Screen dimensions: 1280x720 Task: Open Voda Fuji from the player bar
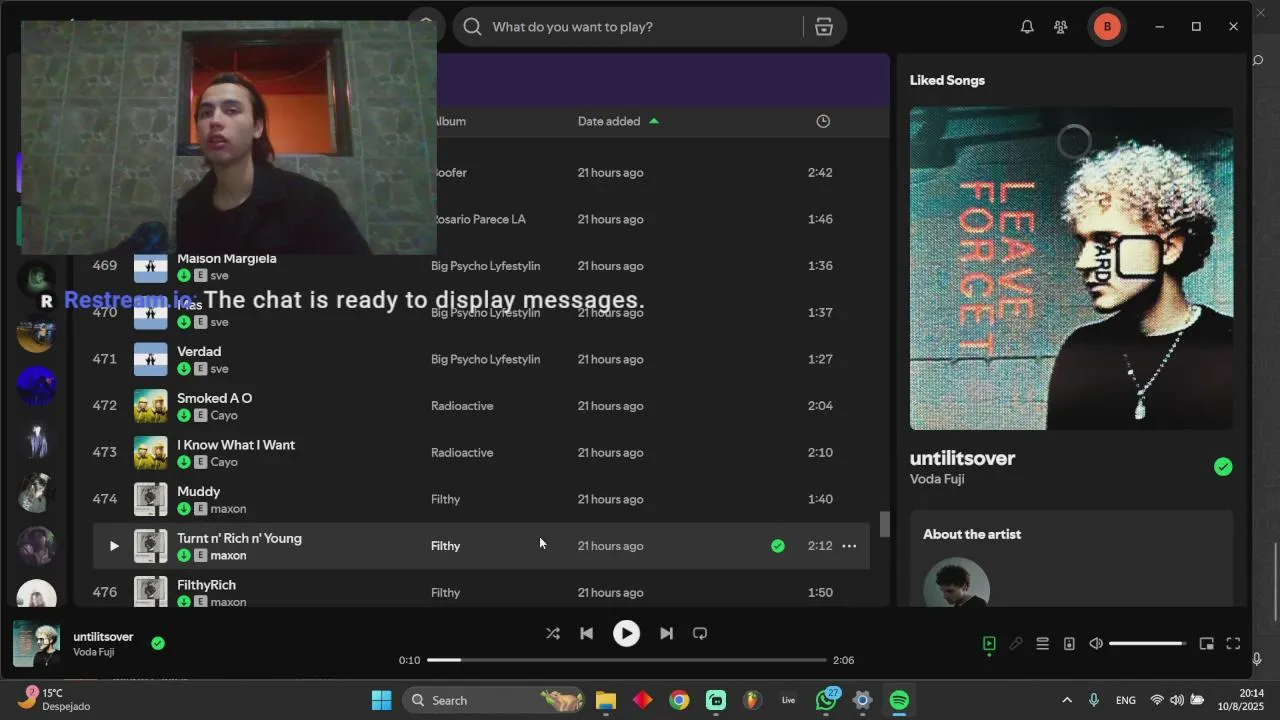(94, 652)
